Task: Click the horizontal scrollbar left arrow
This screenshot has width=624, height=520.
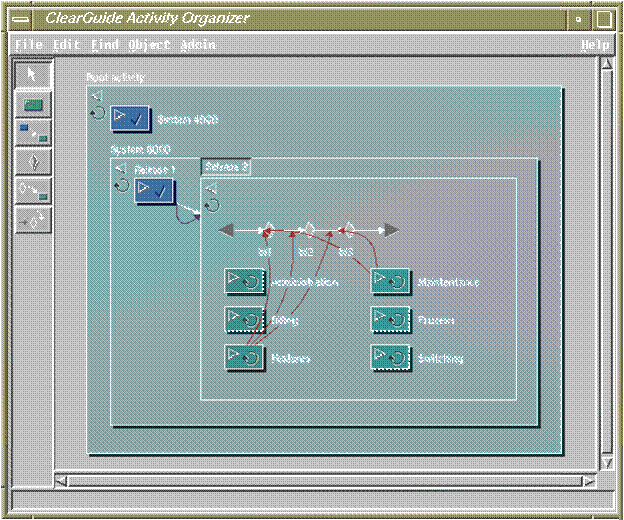Action: [61, 481]
